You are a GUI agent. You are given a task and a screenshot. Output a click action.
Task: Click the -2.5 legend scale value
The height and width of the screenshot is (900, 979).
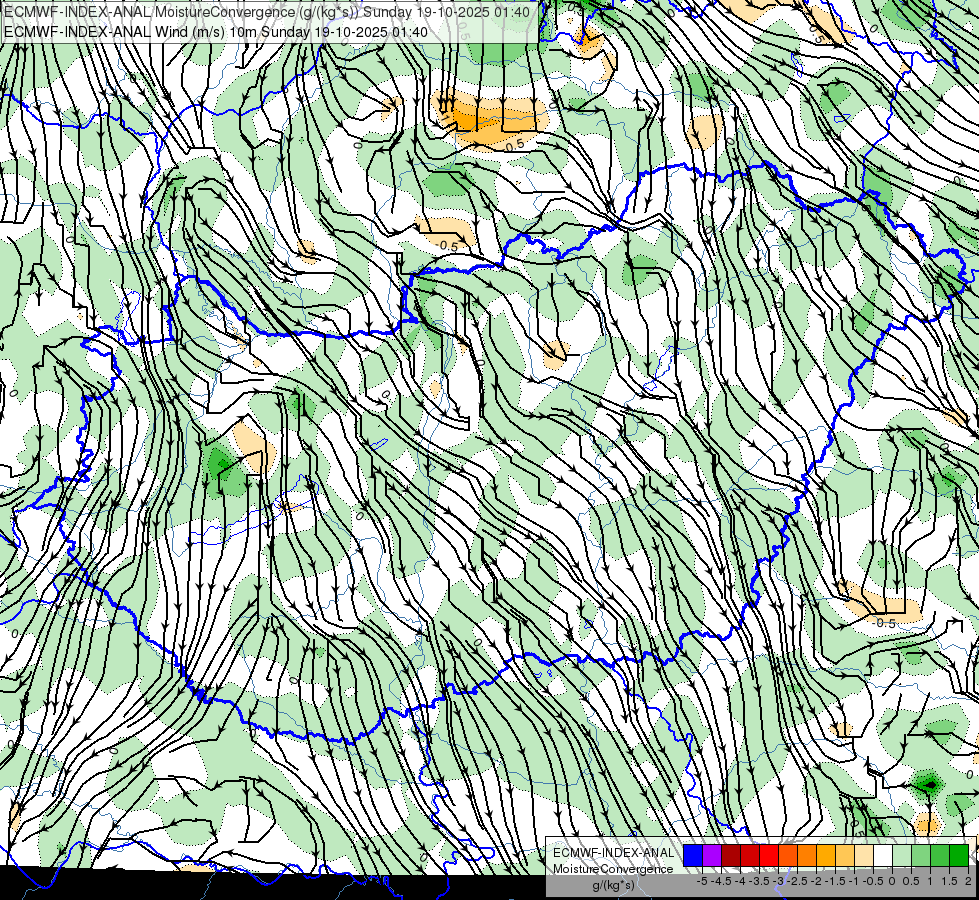[797, 881]
